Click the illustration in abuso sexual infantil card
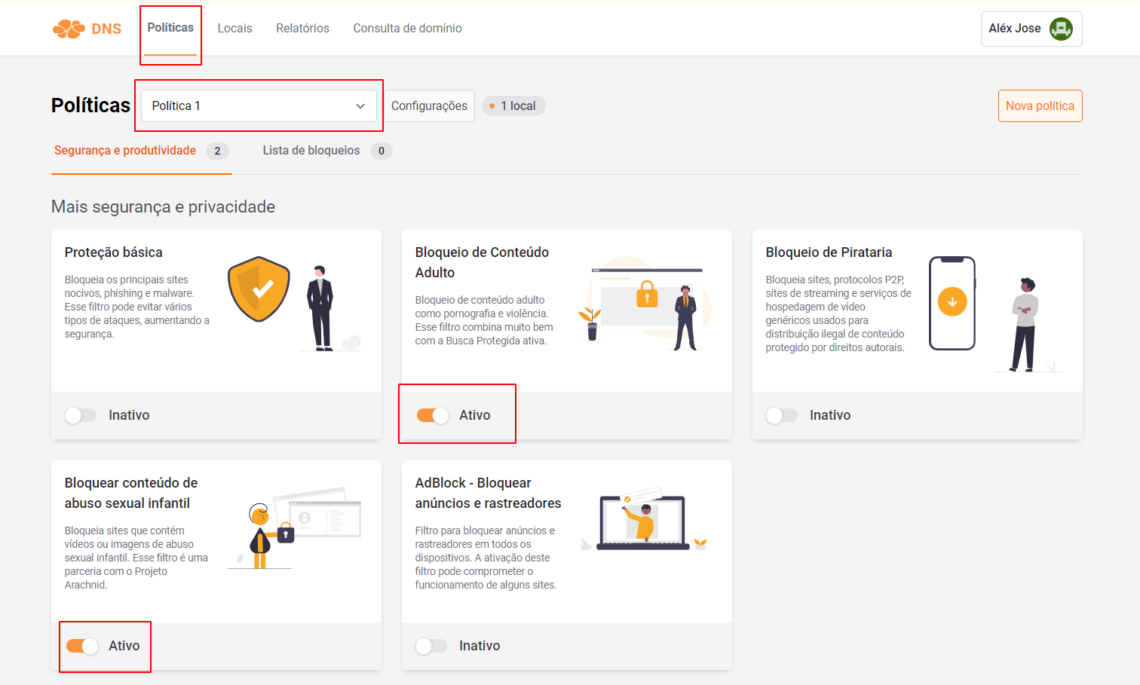The image size is (1140, 685). (294, 527)
